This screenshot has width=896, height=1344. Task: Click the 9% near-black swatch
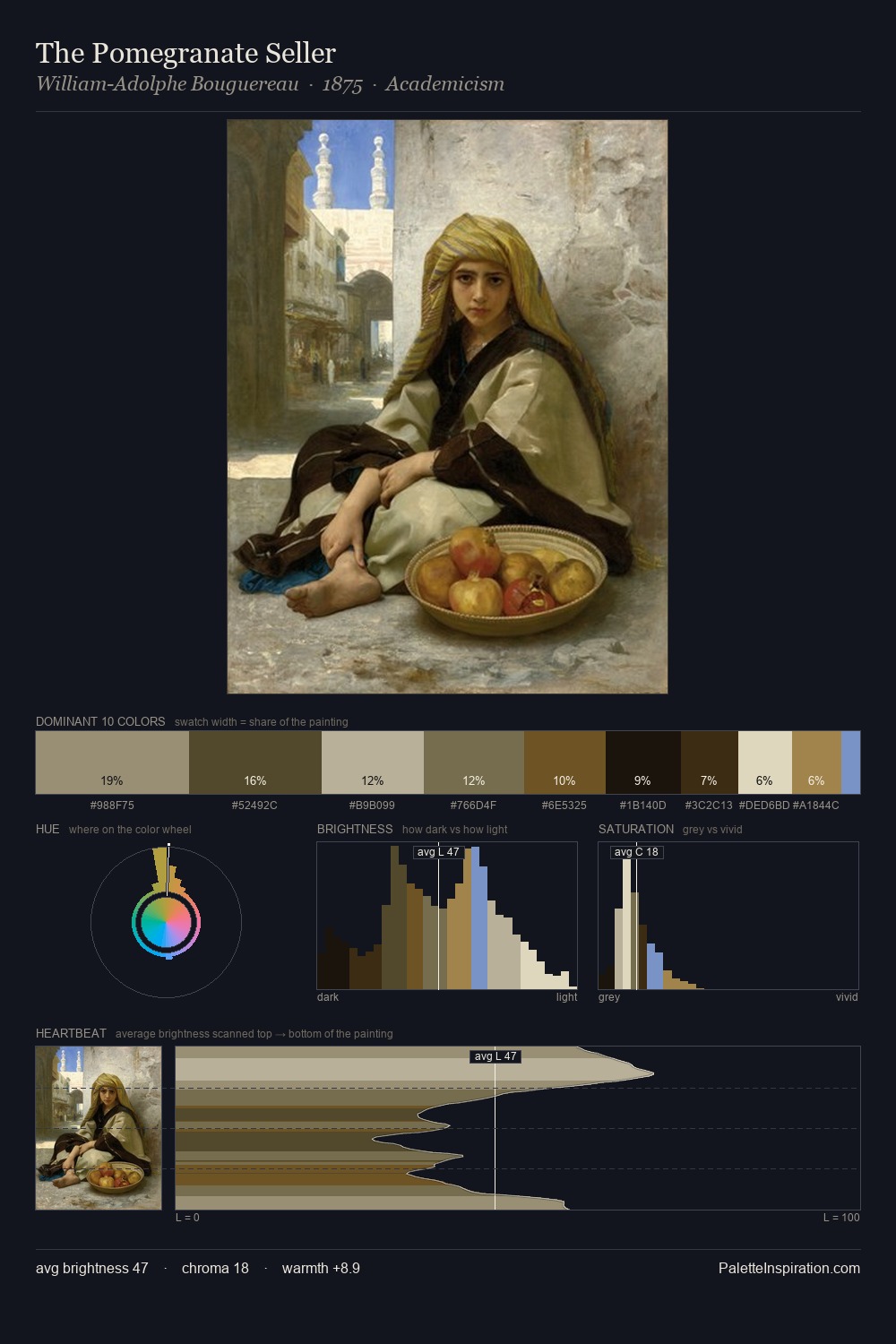(643, 762)
